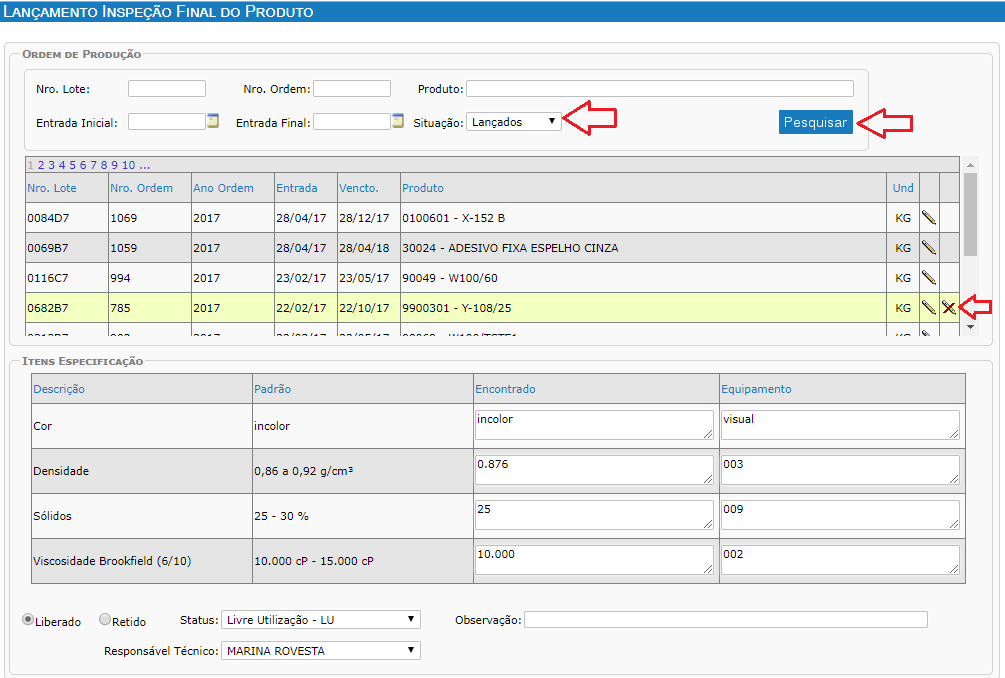Click Encontrado field for Densidade

coord(594,470)
